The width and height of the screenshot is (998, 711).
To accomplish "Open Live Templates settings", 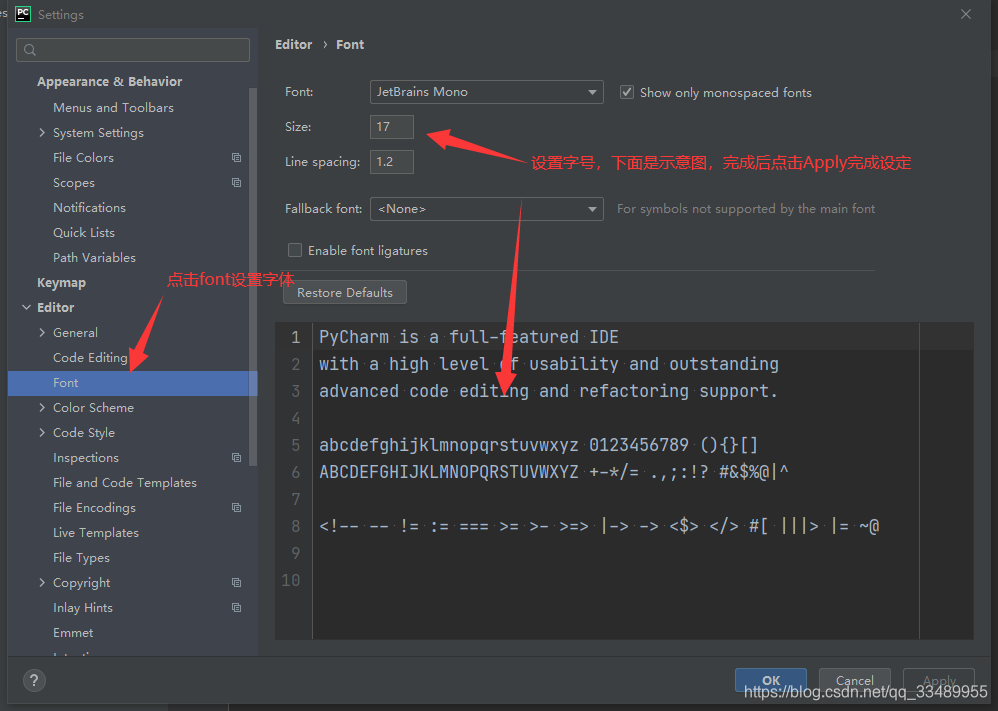I will point(95,533).
